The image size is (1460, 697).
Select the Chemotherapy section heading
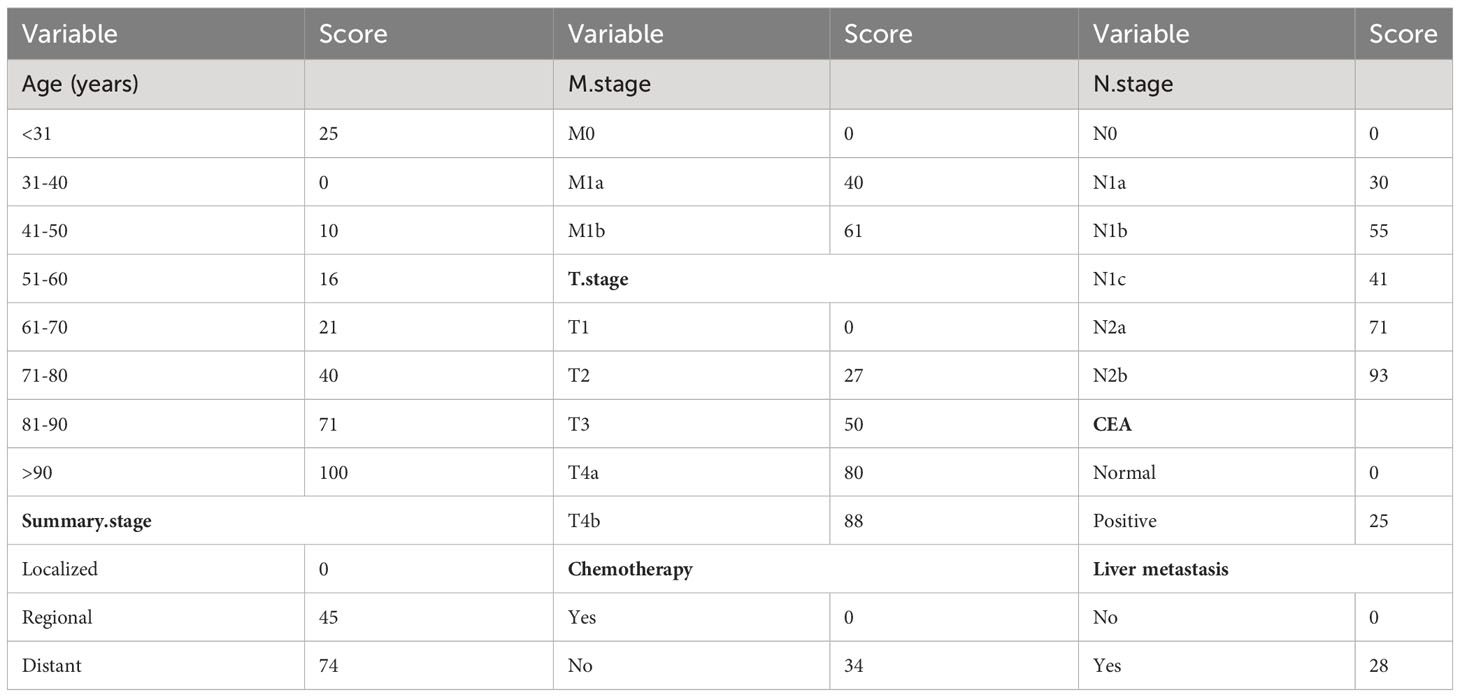coord(630,569)
